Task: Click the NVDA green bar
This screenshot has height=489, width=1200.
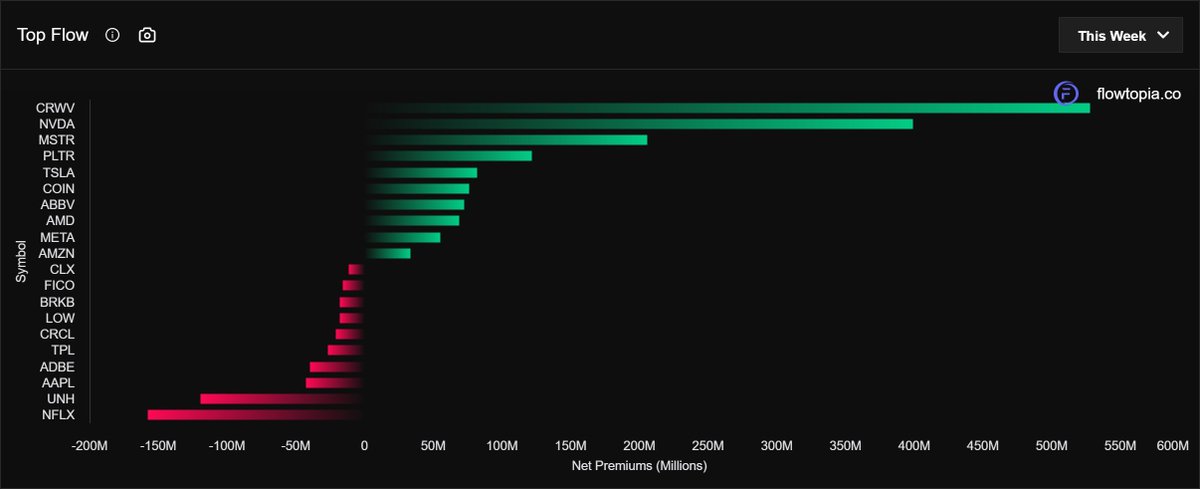Action: (x=638, y=124)
